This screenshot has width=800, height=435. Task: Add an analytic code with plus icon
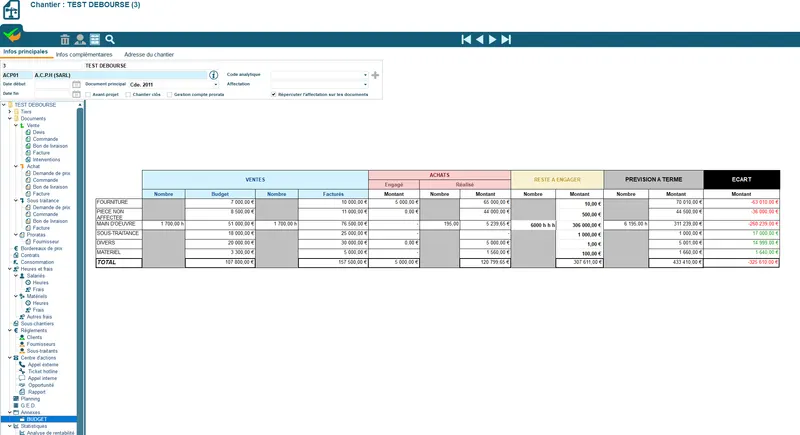point(375,75)
